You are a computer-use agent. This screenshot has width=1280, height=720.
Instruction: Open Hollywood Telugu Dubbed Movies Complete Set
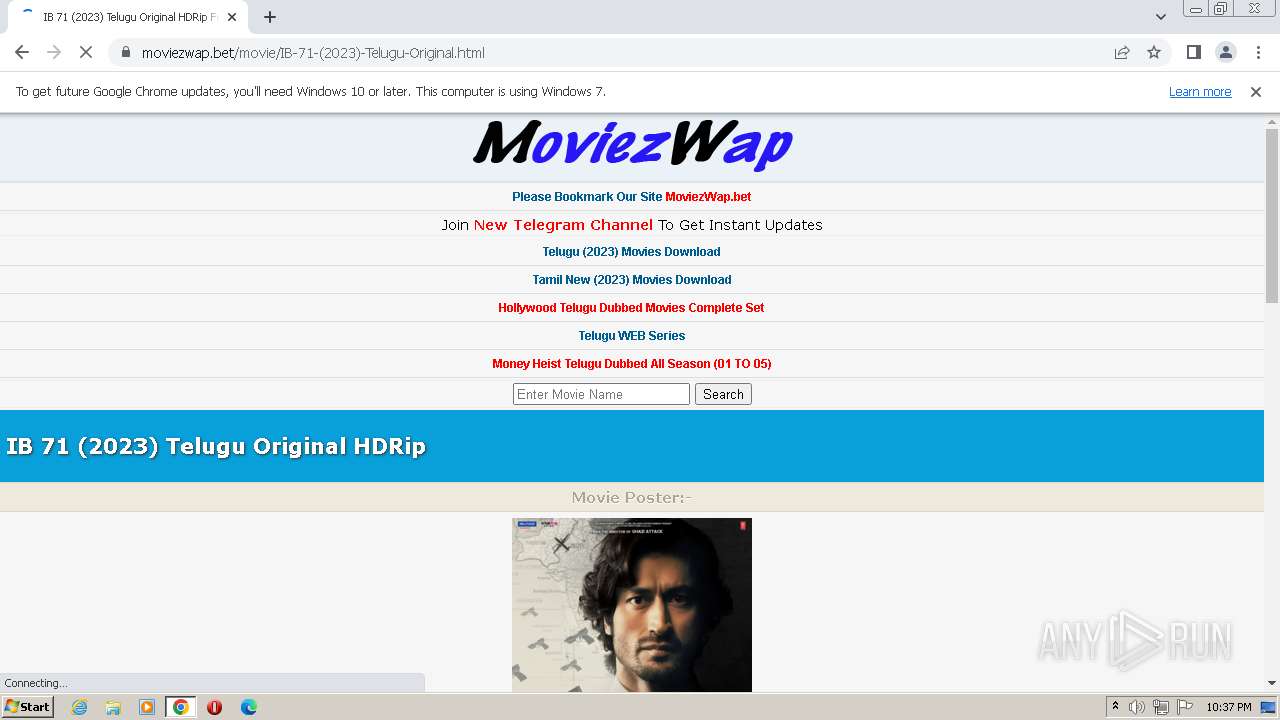pyautogui.click(x=632, y=308)
